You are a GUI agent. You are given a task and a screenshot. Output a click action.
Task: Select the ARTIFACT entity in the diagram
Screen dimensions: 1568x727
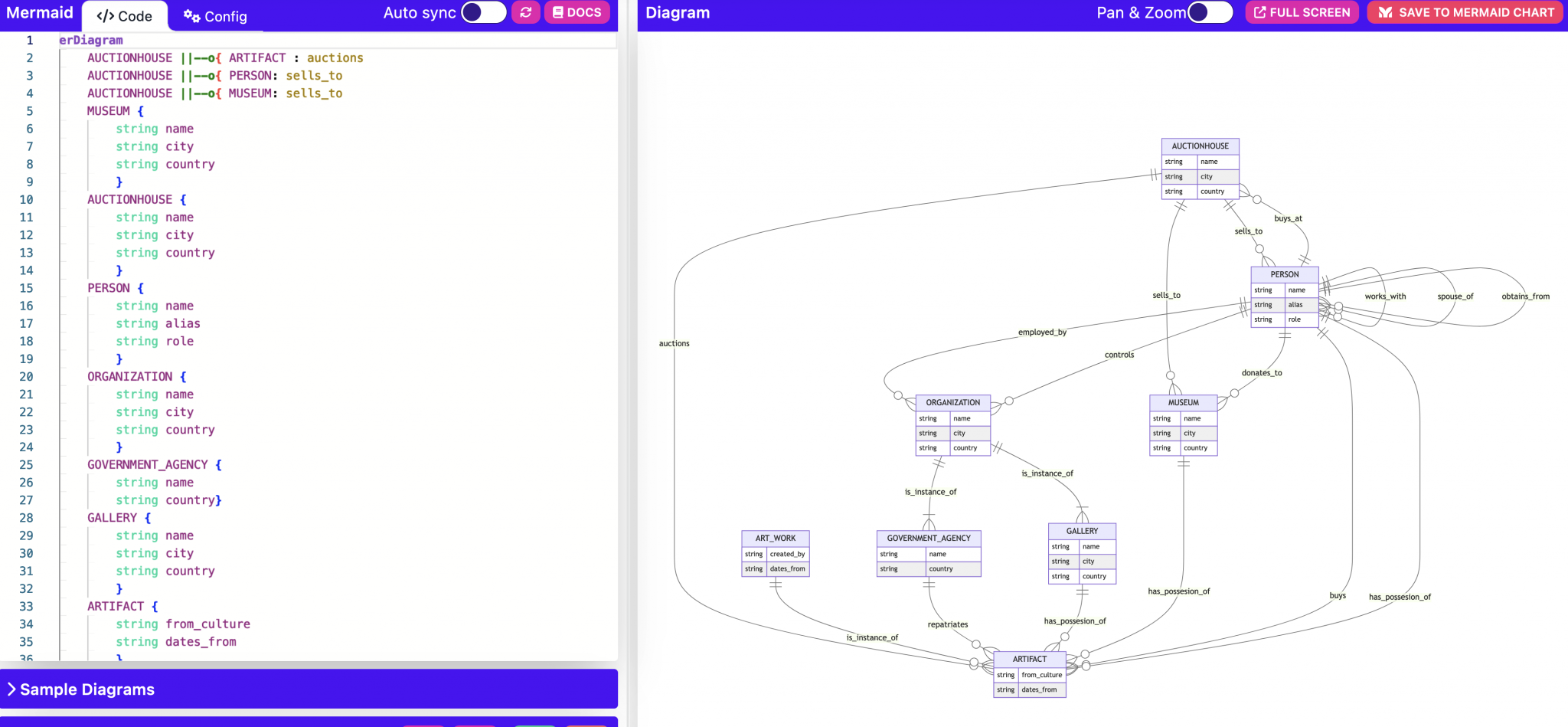(1029, 659)
